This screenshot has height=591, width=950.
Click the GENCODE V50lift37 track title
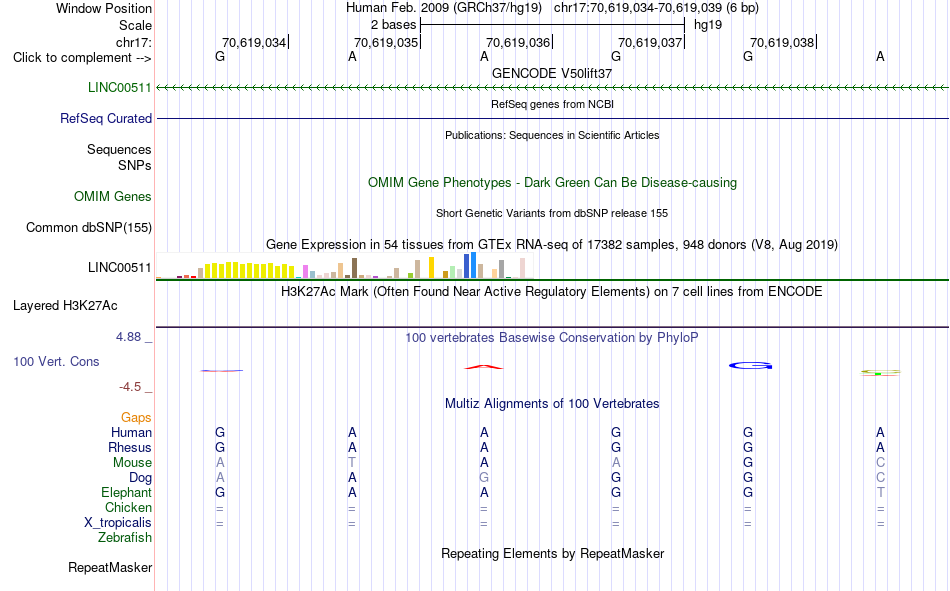tap(552, 73)
